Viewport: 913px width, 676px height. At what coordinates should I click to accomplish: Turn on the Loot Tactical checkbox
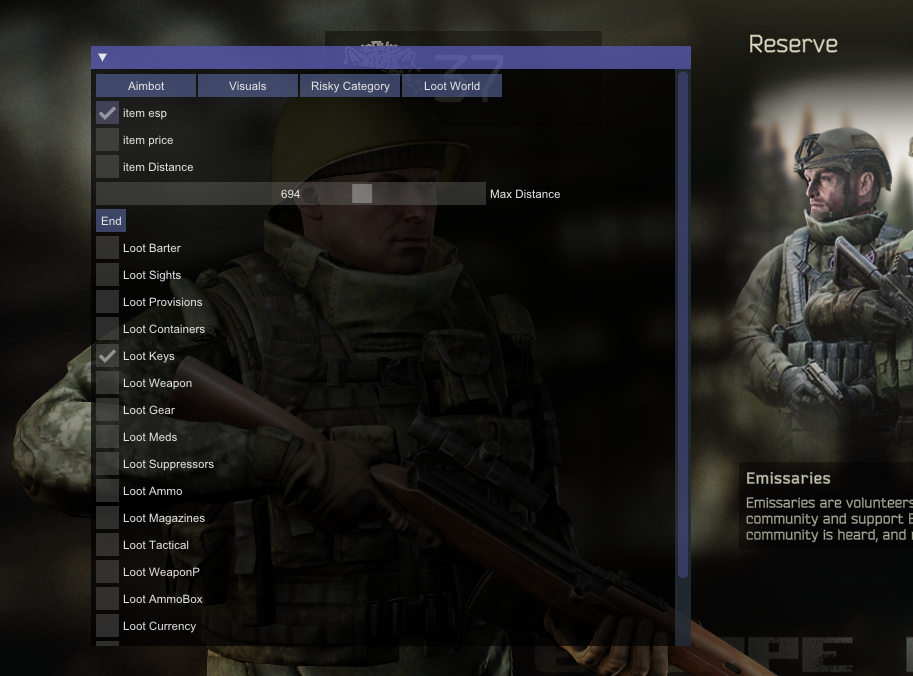(x=107, y=545)
